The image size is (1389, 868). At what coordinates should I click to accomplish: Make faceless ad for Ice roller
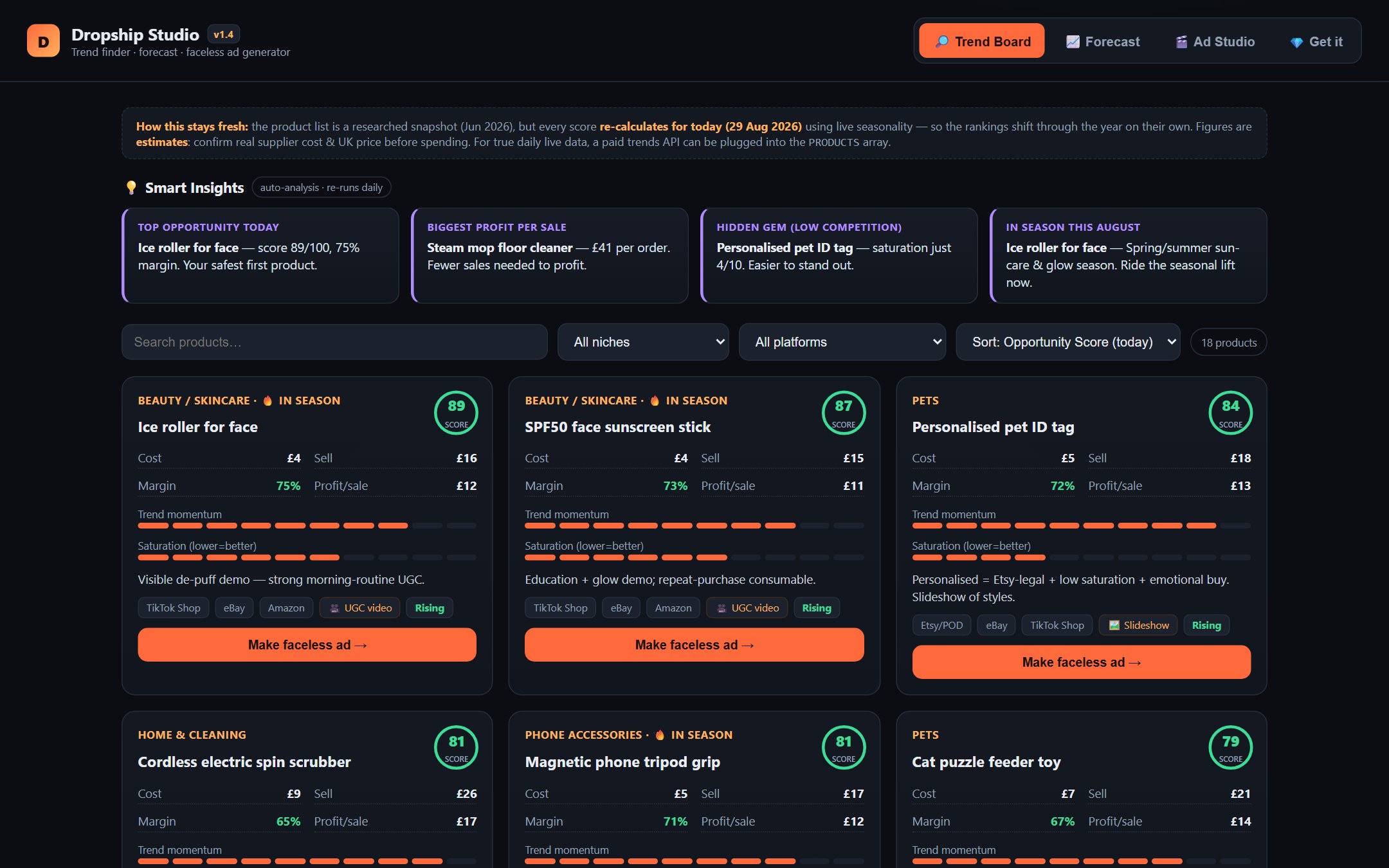[x=307, y=645]
